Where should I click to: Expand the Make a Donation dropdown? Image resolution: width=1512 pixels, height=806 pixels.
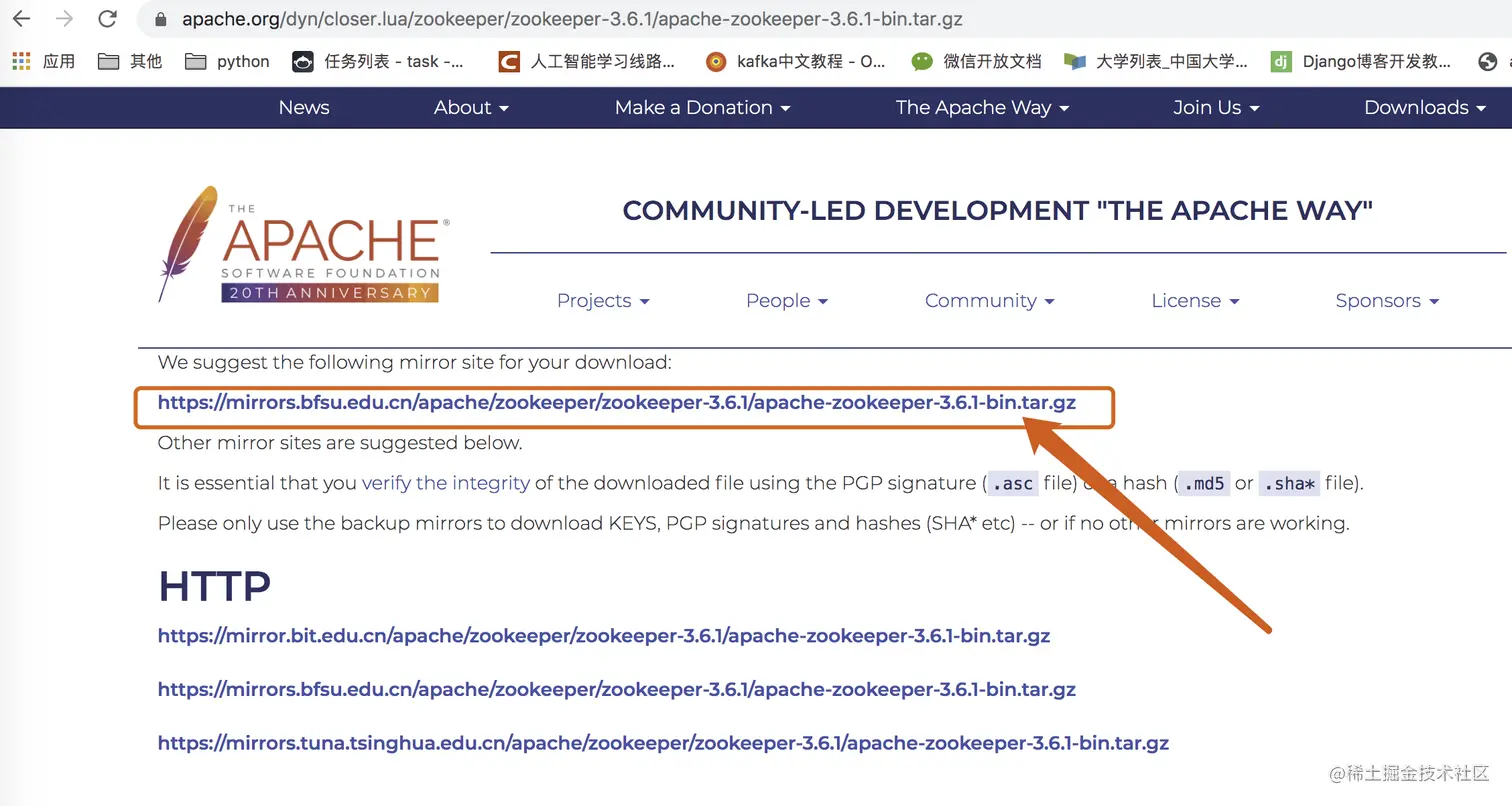click(702, 107)
